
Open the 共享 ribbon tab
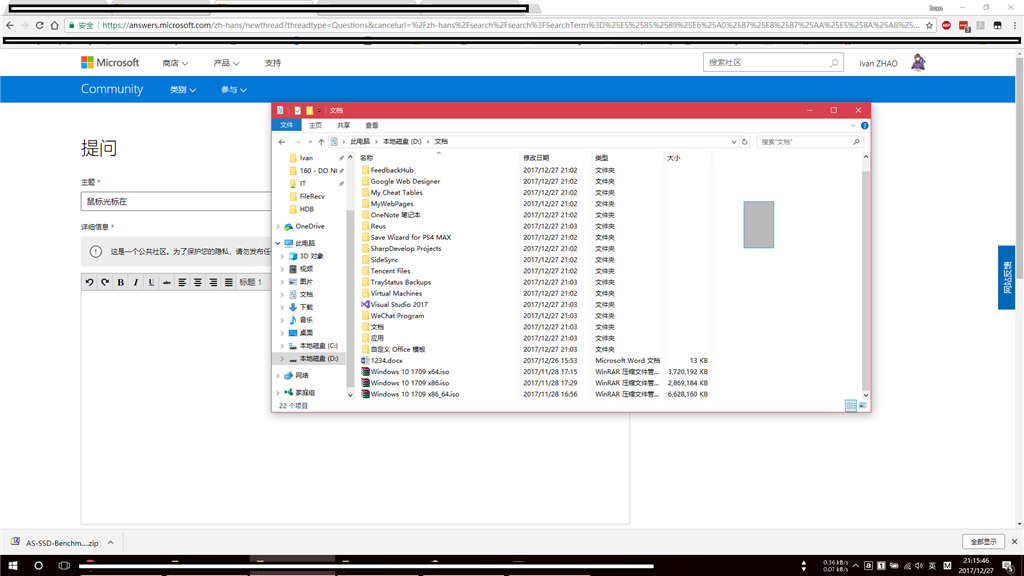coord(344,125)
